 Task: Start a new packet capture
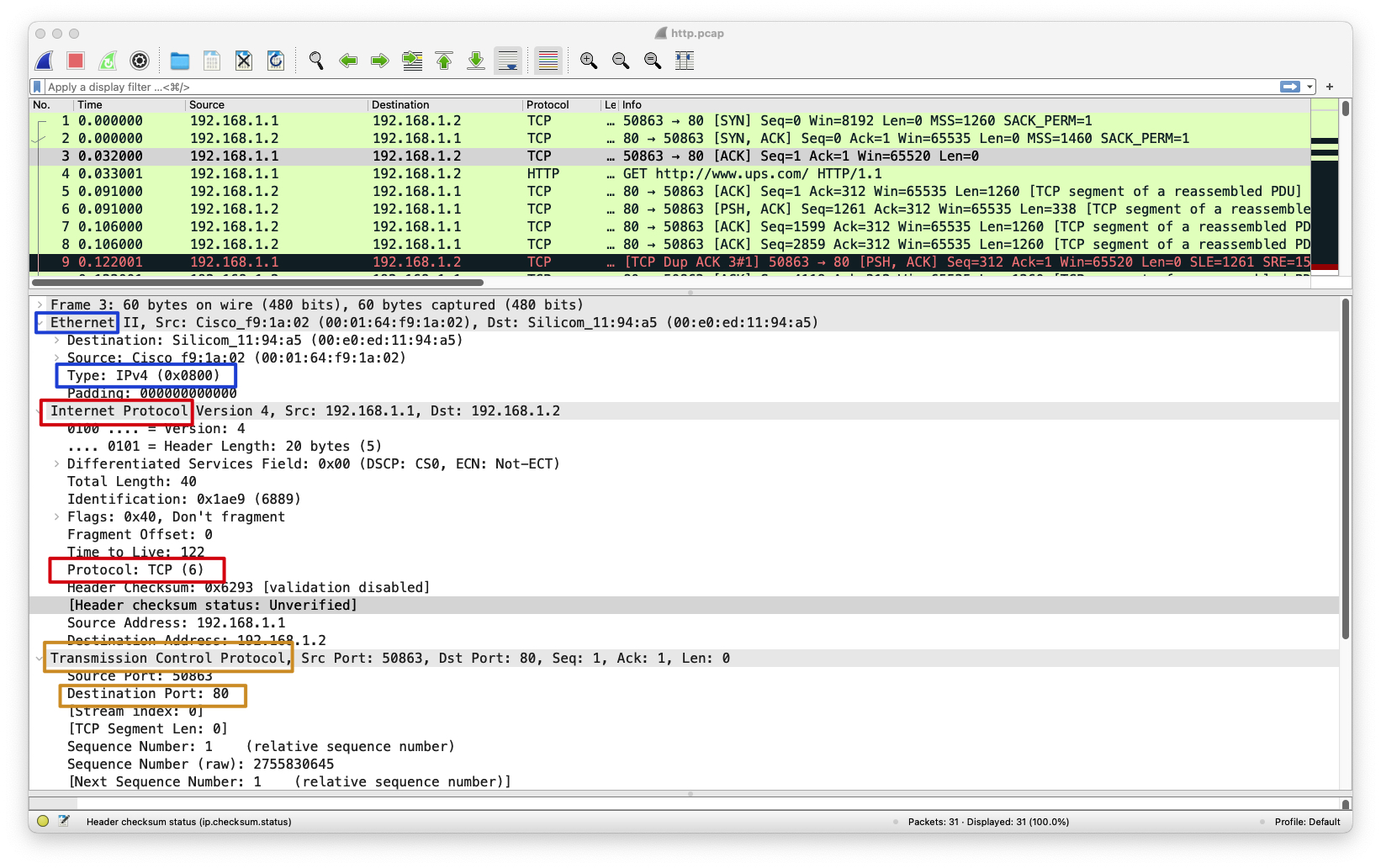43,60
